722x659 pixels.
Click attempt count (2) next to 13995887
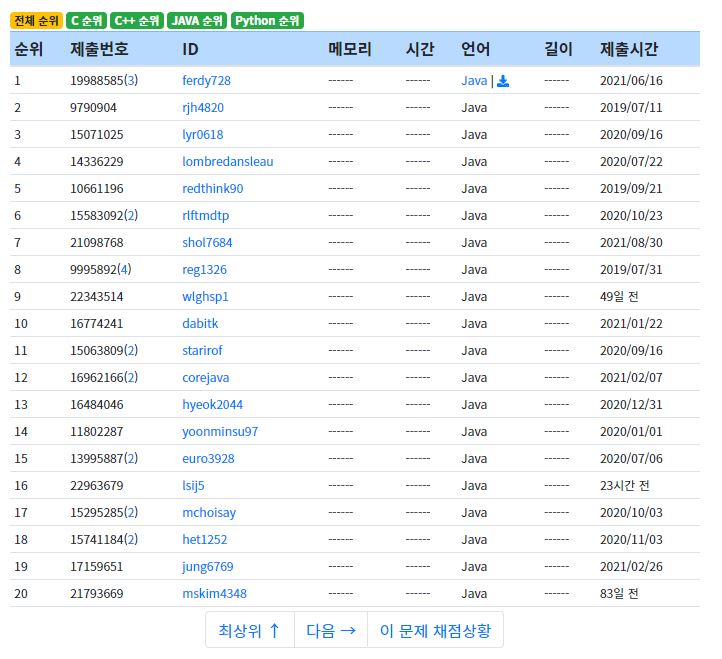click(131, 459)
